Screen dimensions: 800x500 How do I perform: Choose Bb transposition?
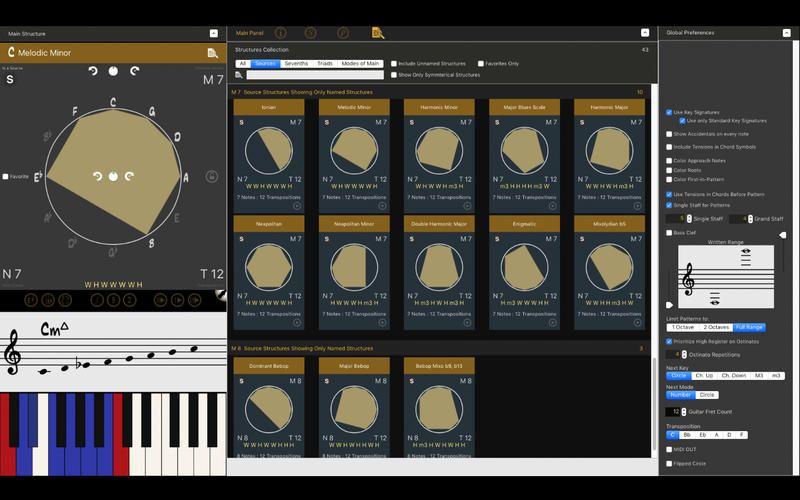pyautogui.click(x=686, y=435)
